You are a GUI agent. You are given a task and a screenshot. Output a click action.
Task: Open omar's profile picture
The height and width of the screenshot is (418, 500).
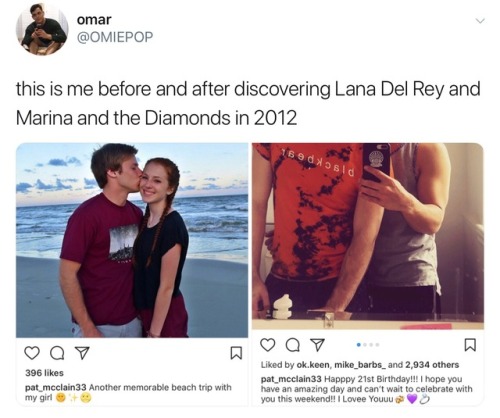click(42, 28)
